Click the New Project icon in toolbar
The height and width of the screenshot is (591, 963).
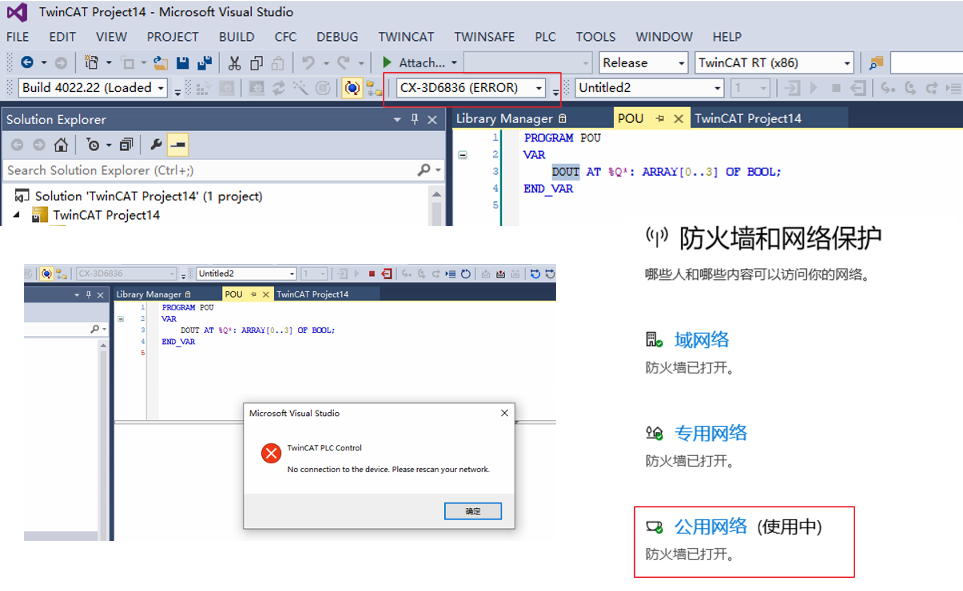[92, 62]
